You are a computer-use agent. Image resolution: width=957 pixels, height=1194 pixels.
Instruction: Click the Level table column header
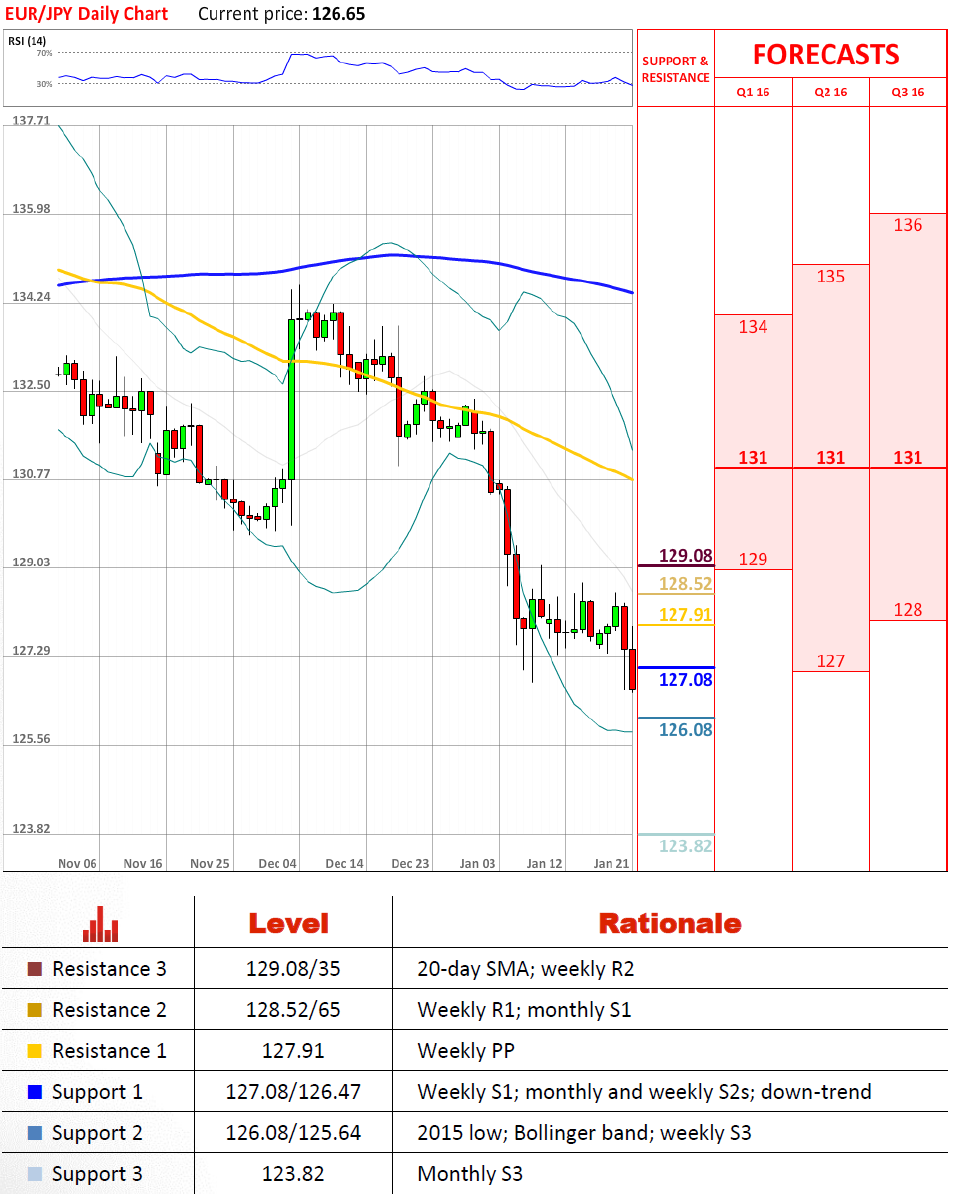pyautogui.click(x=289, y=924)
